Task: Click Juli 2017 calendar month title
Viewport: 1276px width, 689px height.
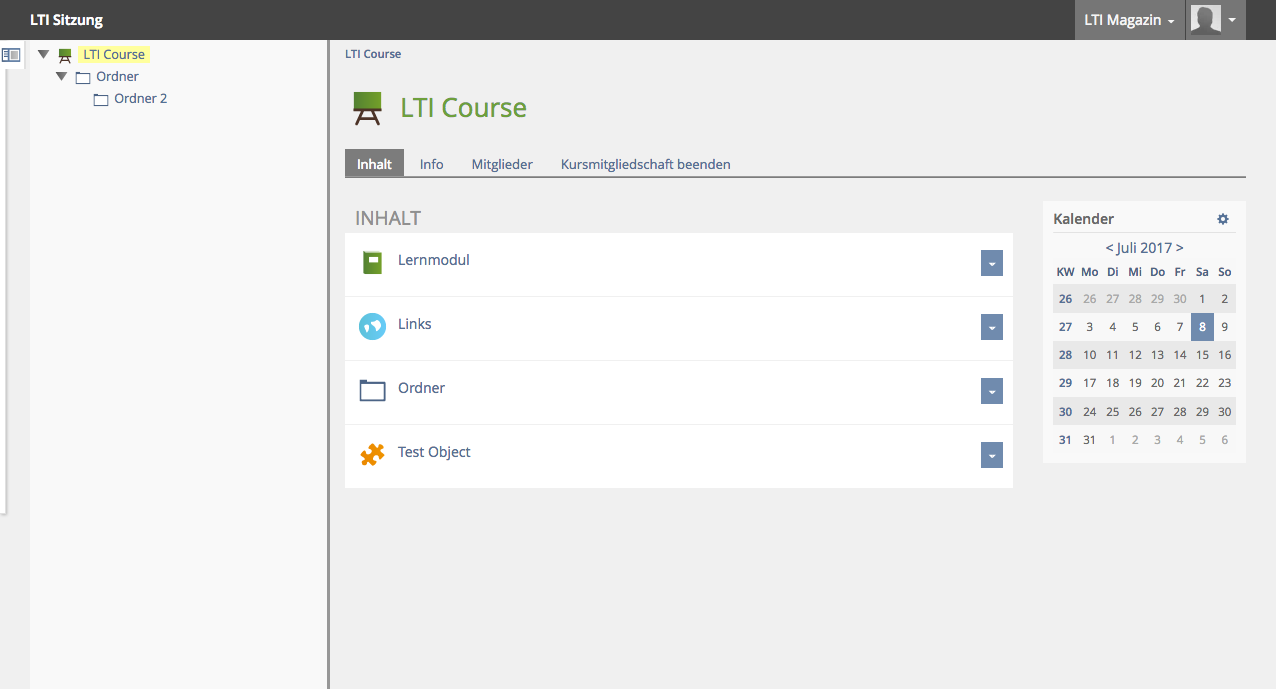Action: (x=1144, y=248)
